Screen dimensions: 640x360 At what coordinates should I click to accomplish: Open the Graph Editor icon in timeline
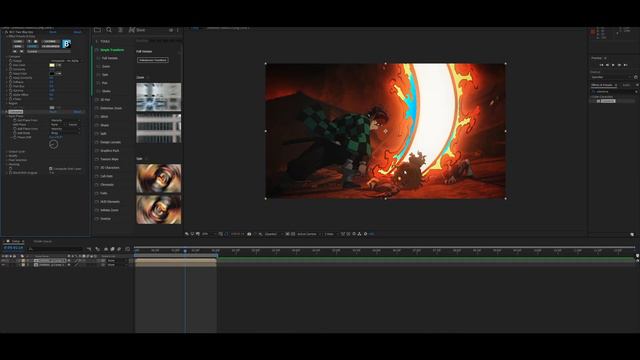coord(128,249)
